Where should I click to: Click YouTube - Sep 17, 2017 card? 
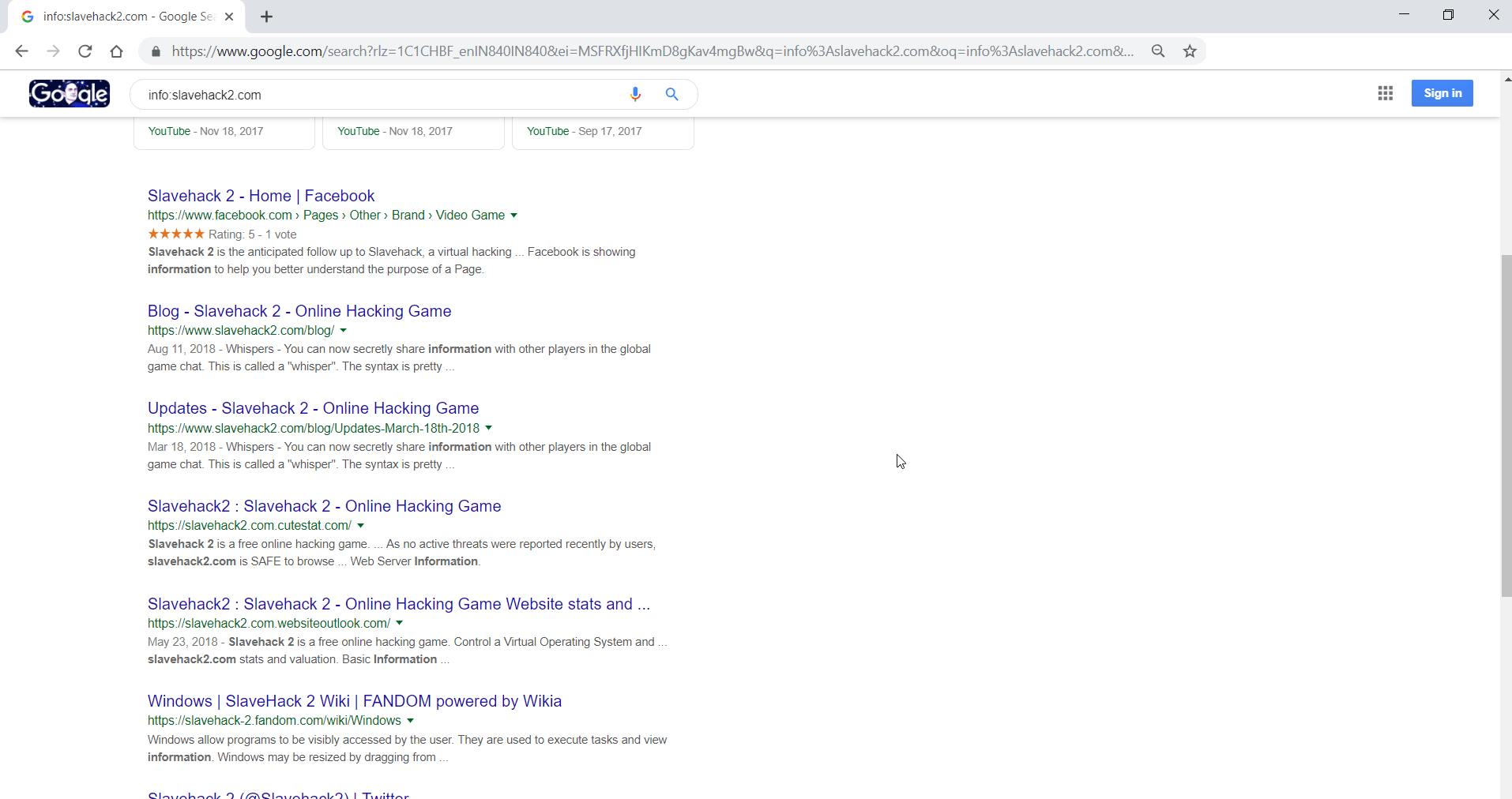tap(603, 132)
